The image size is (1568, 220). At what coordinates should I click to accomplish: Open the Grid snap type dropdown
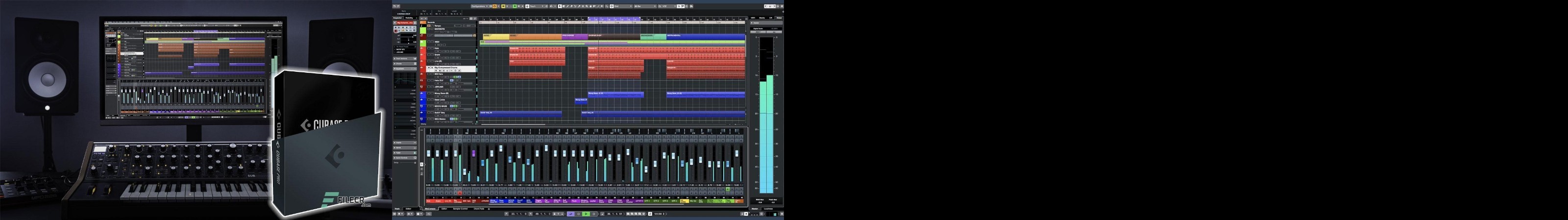[x=623, y=6]
